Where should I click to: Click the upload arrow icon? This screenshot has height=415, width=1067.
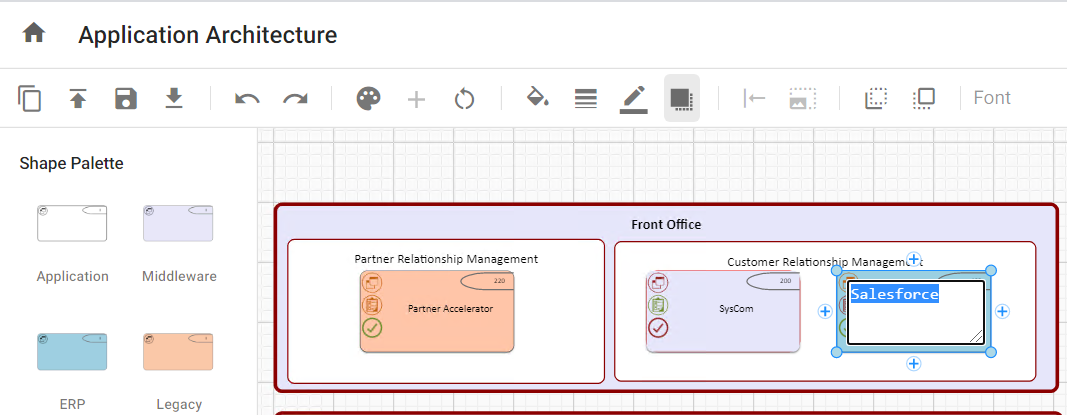(78, 98)
